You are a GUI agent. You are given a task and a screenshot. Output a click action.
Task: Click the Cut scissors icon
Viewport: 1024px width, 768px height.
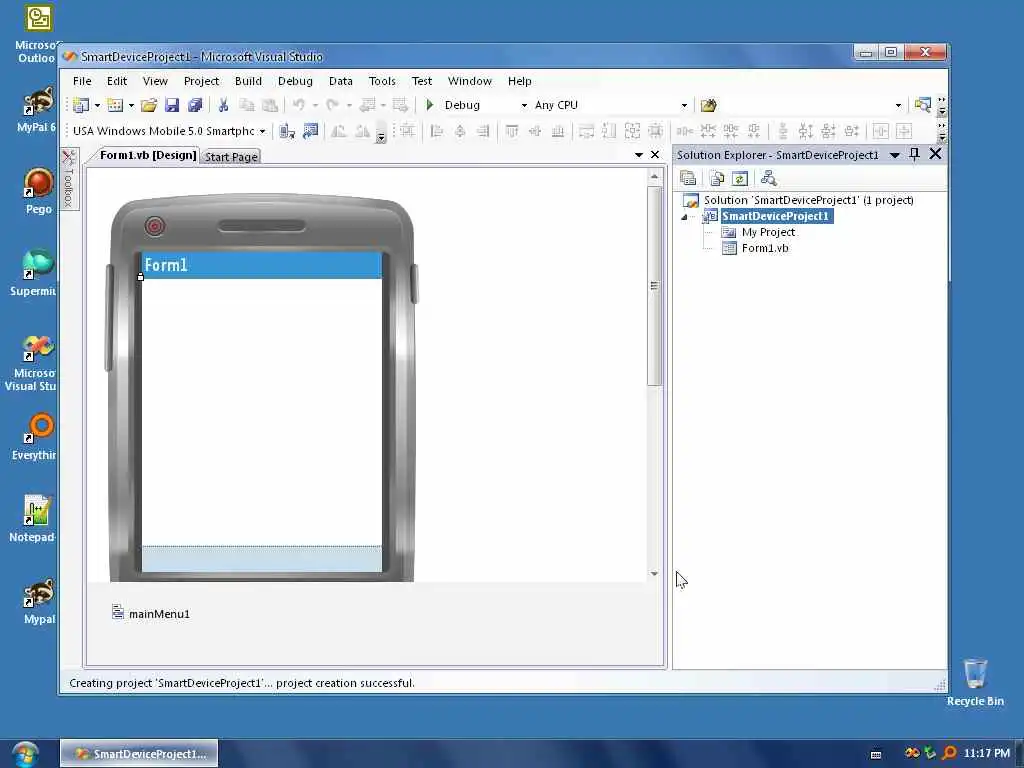223,105
